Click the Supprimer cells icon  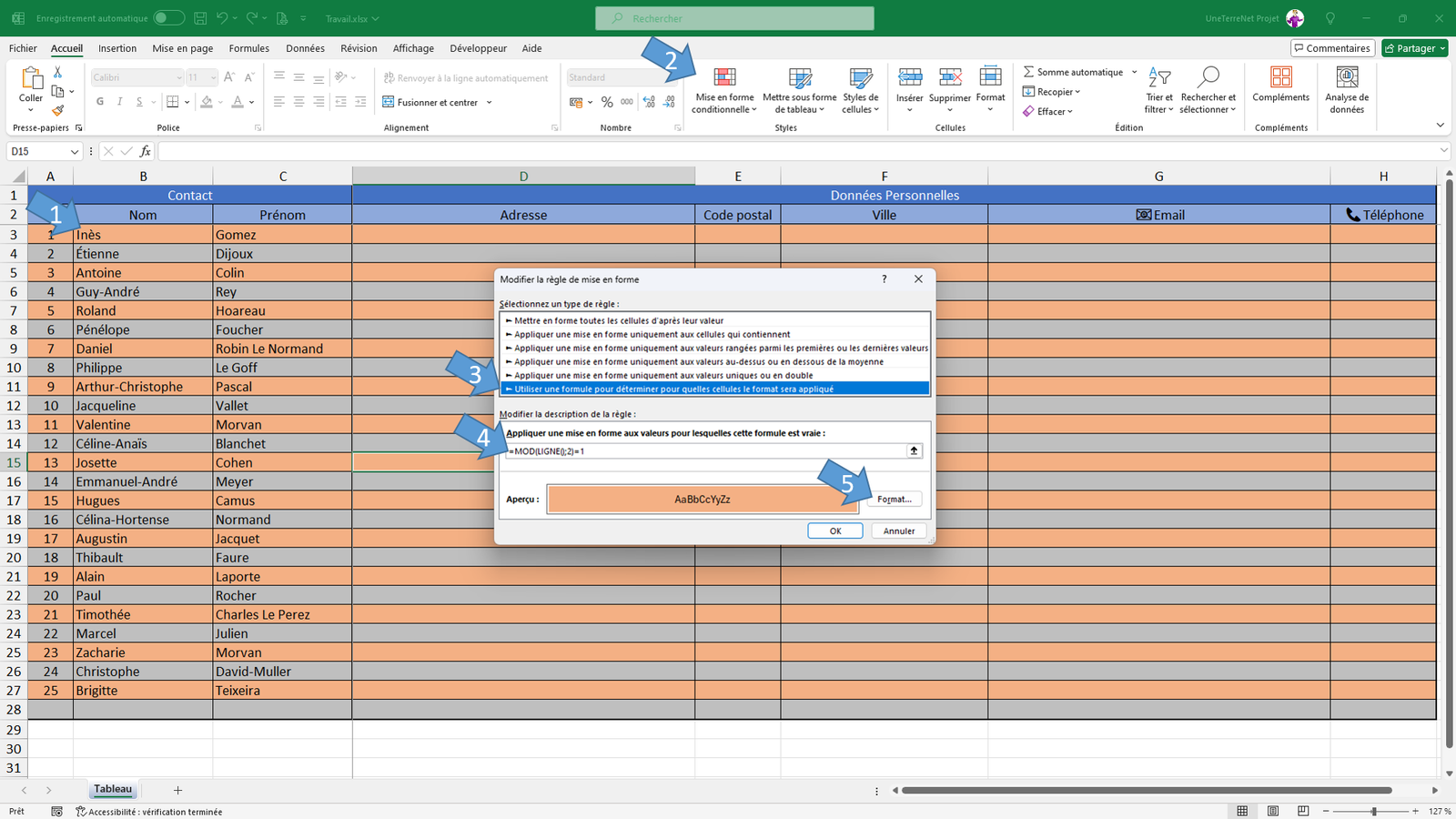pyautogui.click(x=950, y=77)
